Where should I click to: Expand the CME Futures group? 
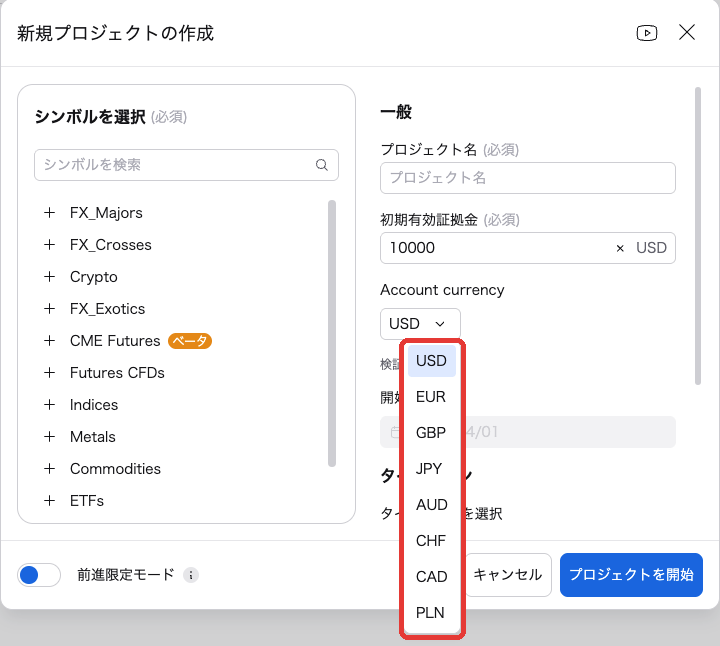50,341
